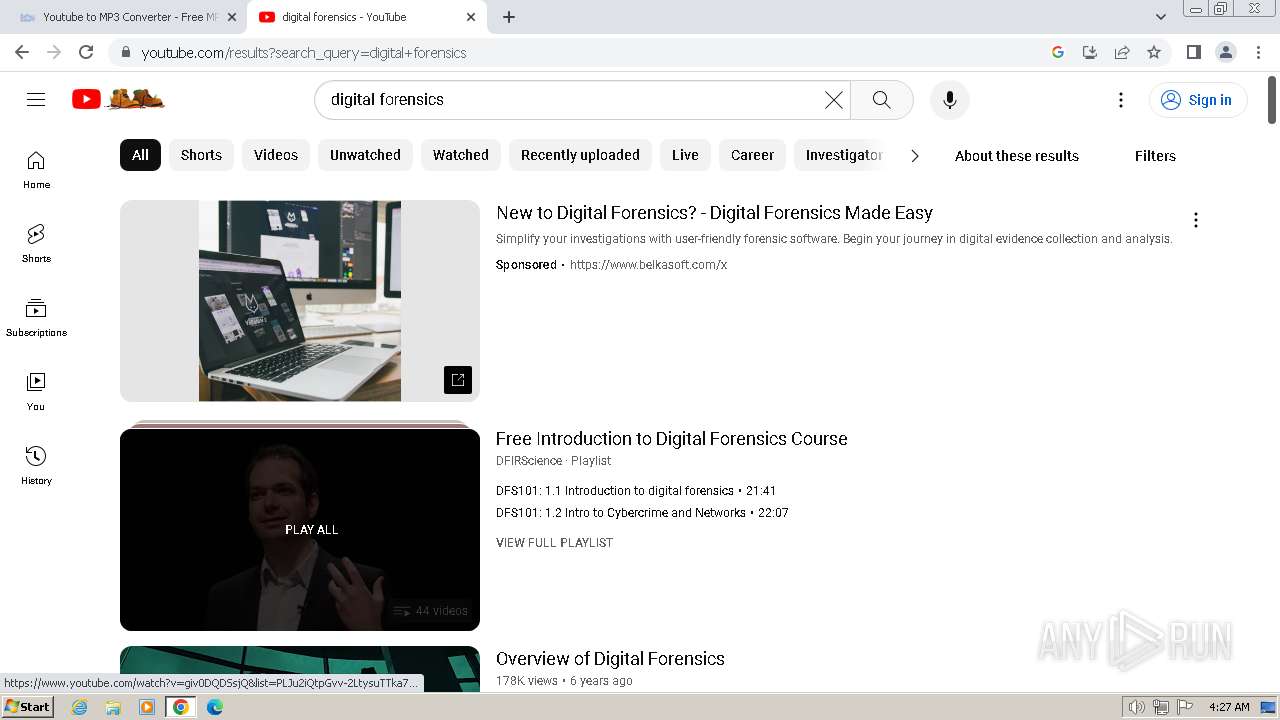Select the Videos filter chip
This screenshot has height=720, width=1280.
tap(276, 155)
